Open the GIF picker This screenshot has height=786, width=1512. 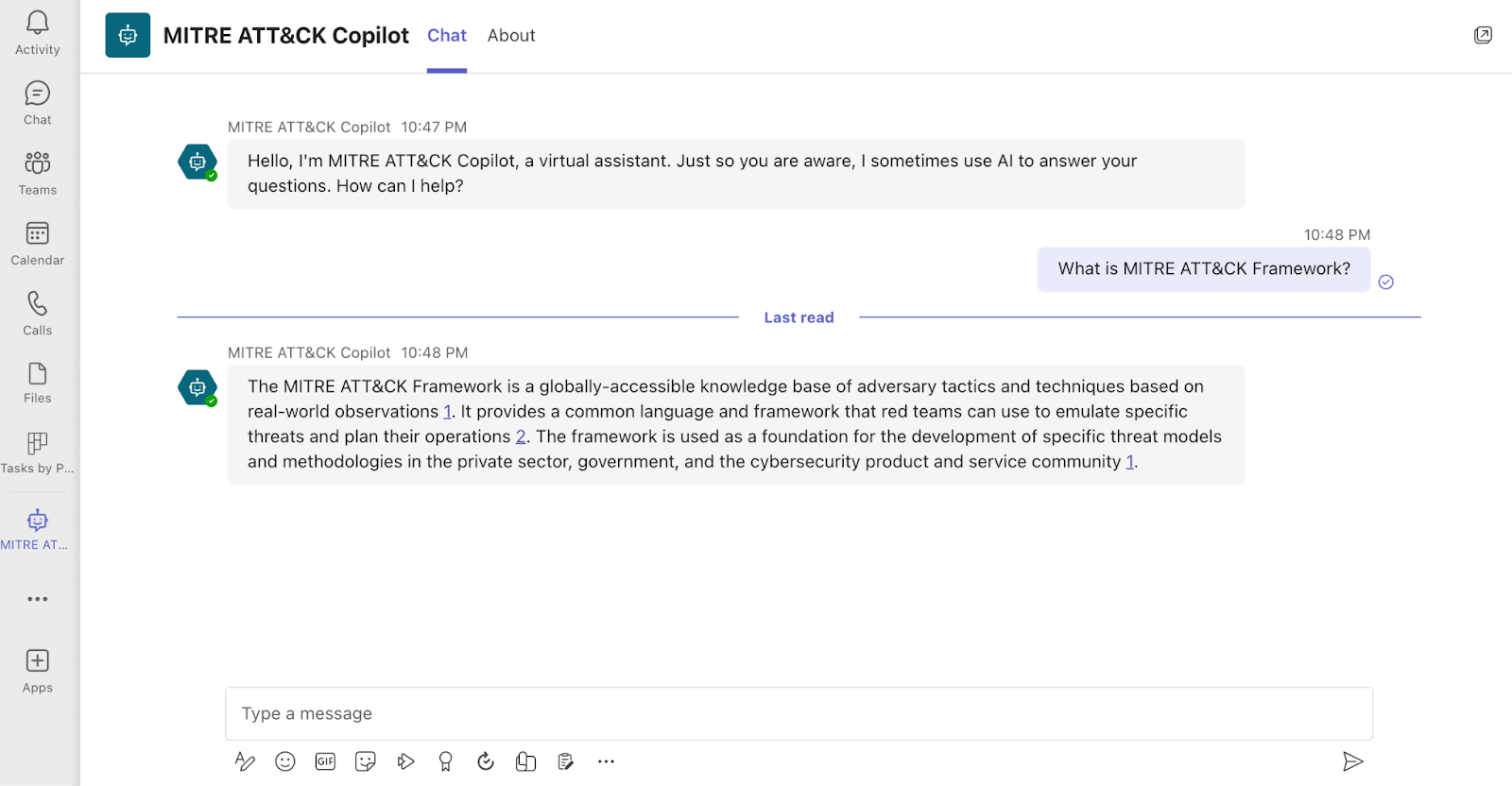click(325, 761)
